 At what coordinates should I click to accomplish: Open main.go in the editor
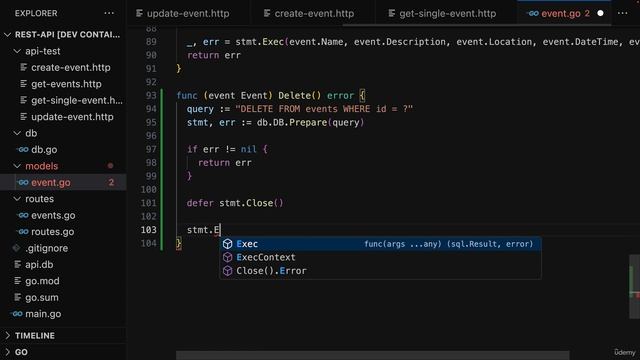[x=63, y=314]
